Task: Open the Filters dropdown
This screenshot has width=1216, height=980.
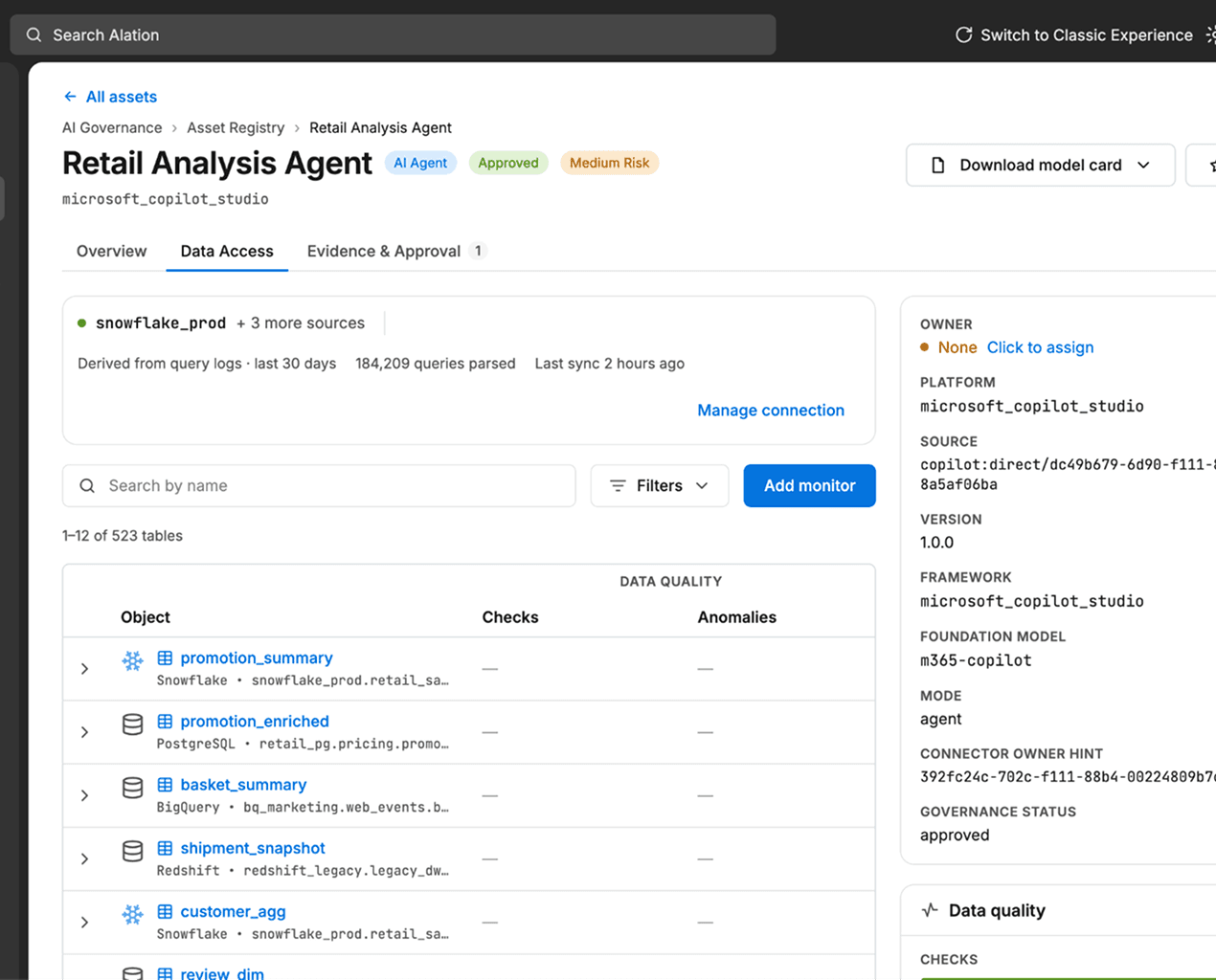Action: (660, 486)
